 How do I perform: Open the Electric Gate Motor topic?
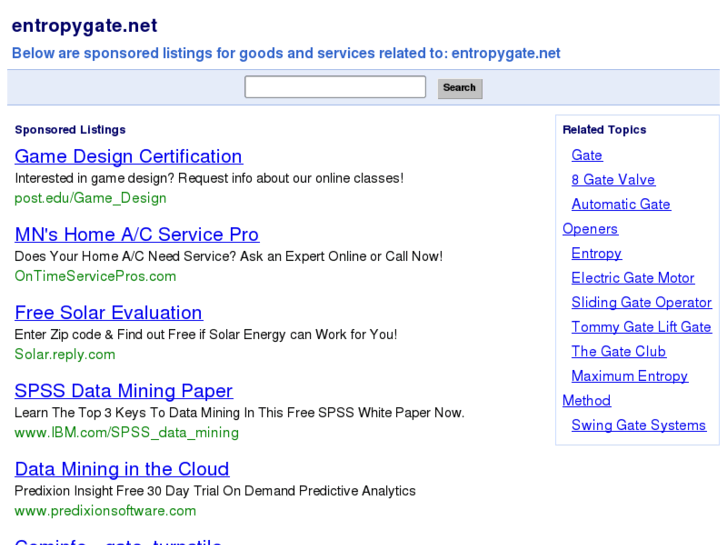click(x=632, y=278)
